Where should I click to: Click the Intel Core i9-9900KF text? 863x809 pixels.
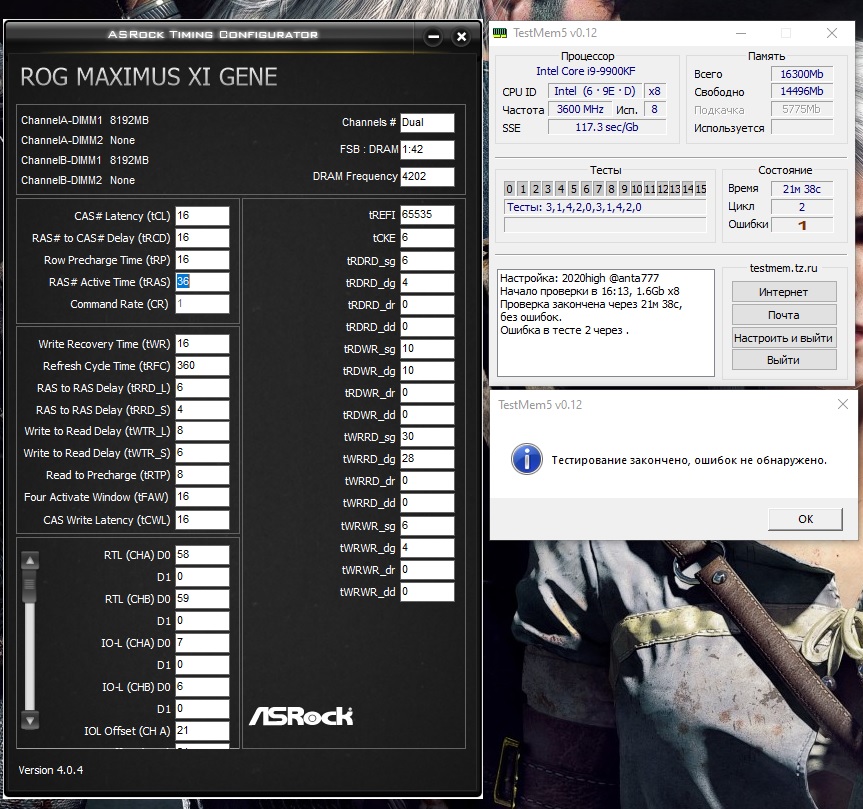[586, 71]
